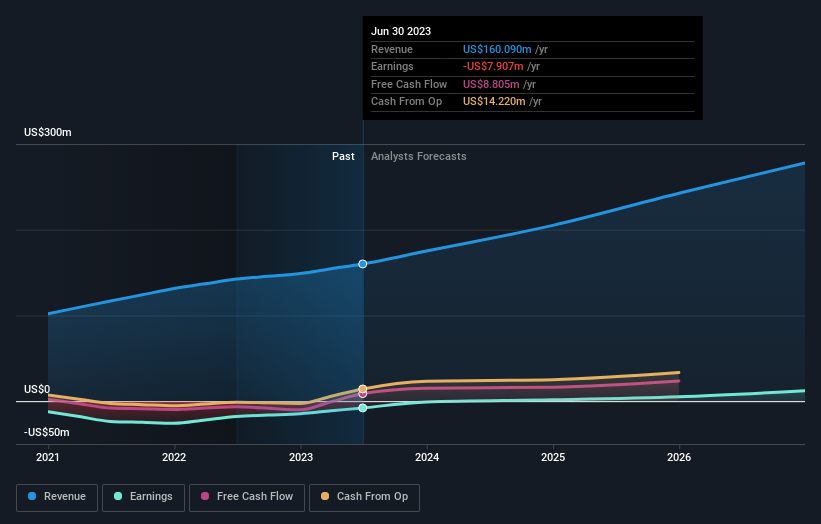Toggle the Free Cash Flow legend button
Image resolution: width=821 pixels, height=524 pixels.
(247, 497)
